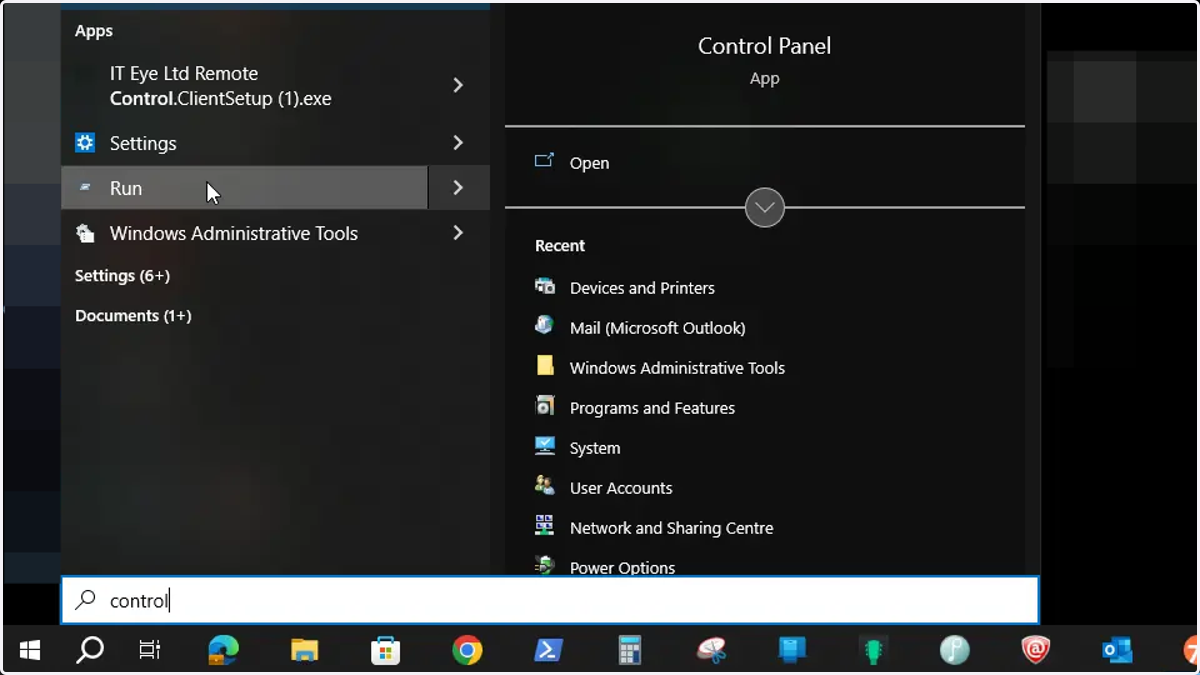
Task: Click the blue book taskbar icon
Action: click(x=792, y=651)
